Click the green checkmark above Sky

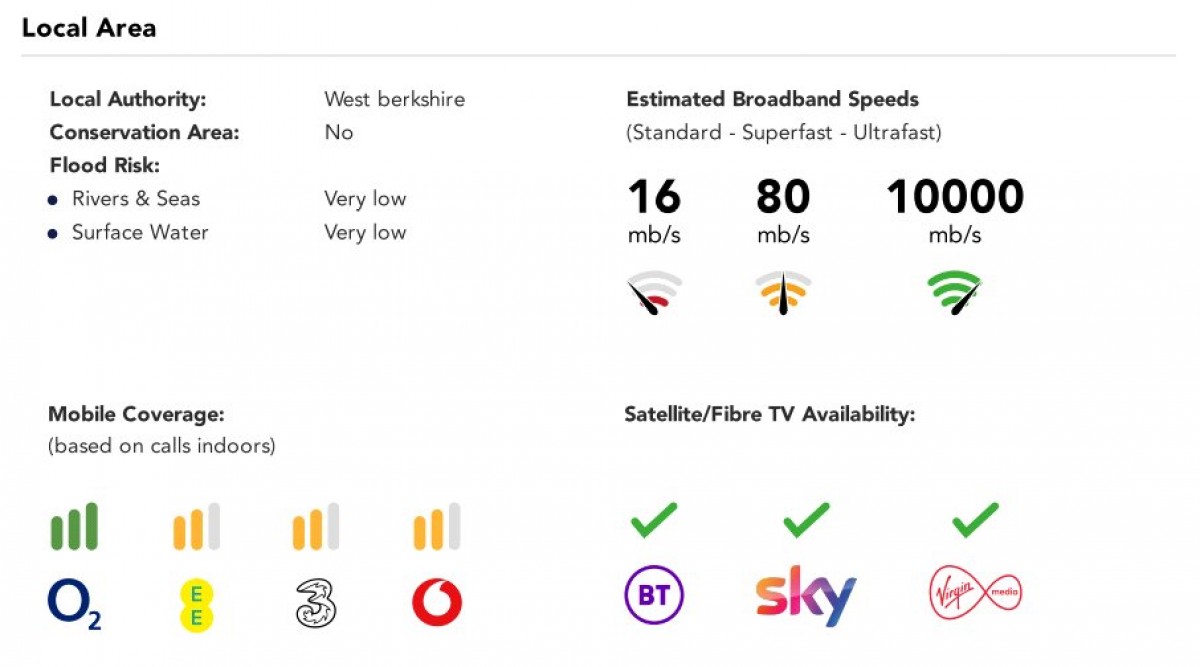tap(806, 520)
